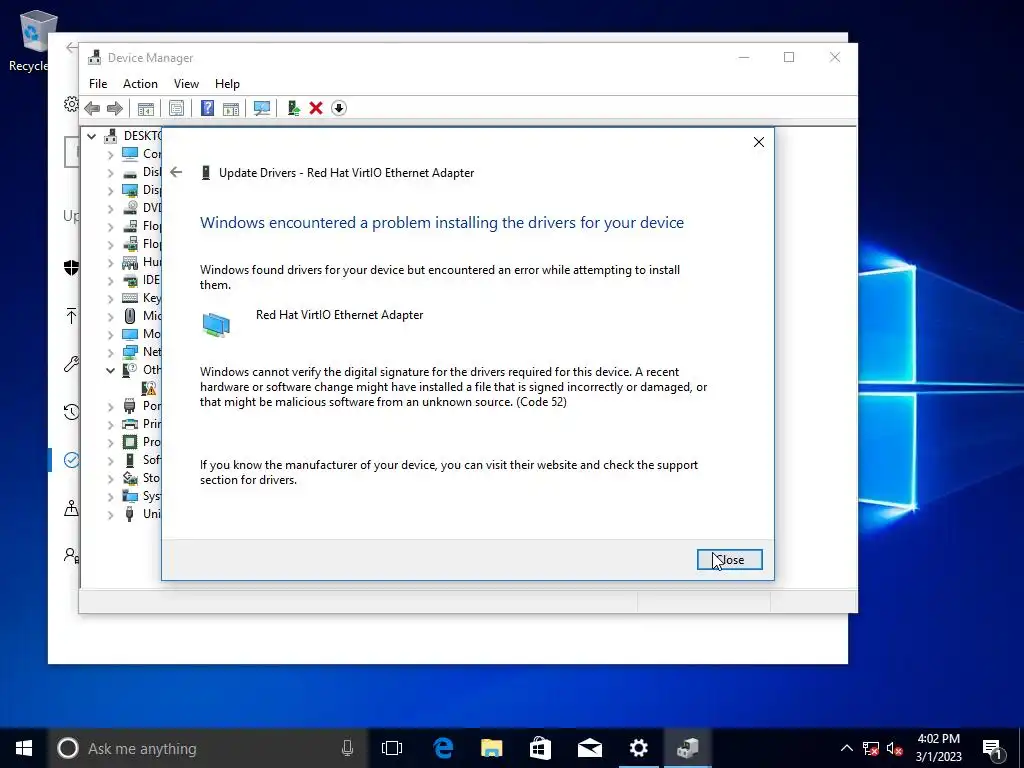1024x768 pixels.
Task: Select the Mice (Mic...) category icon
Action: pos(130,316)
